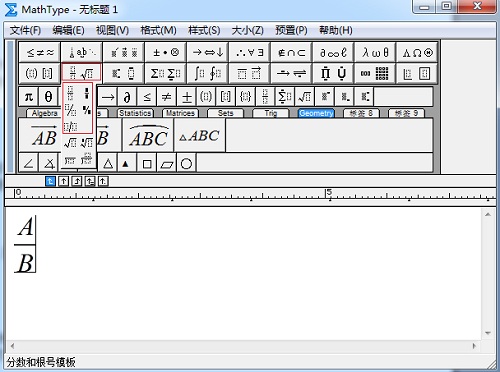
Task: Open the uppercase Greek palette (ΛΩ)
Action: pos(418,52)
